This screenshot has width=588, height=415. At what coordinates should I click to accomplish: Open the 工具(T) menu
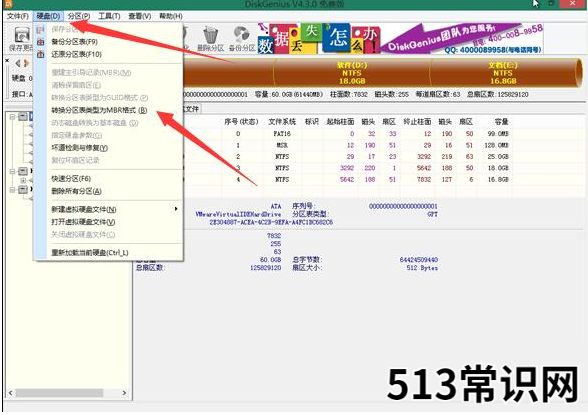click(x=109, y=16)
